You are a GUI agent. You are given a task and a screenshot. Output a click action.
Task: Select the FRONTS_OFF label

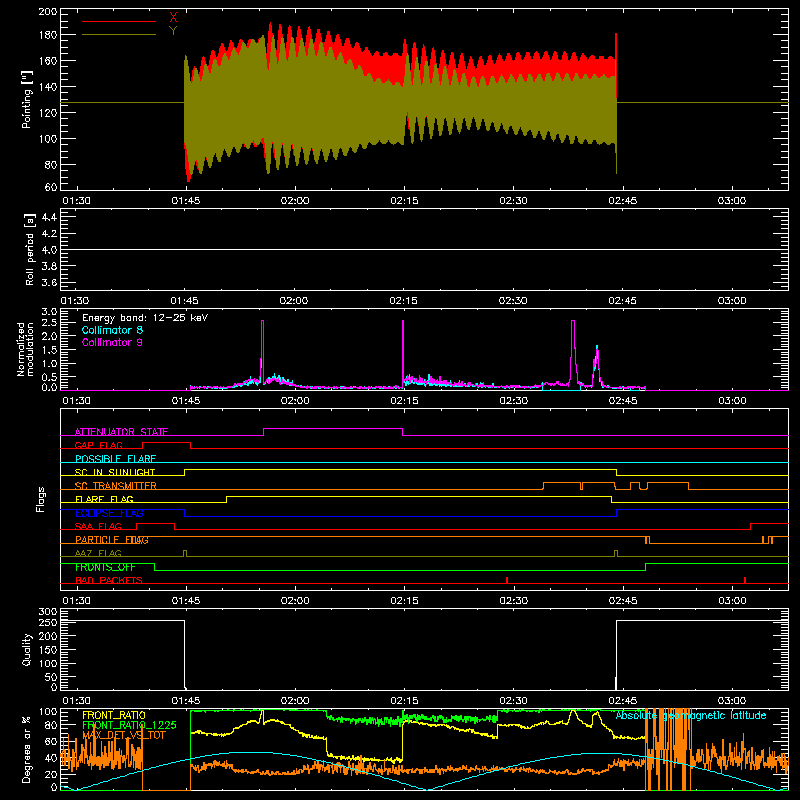pos(105,567)
